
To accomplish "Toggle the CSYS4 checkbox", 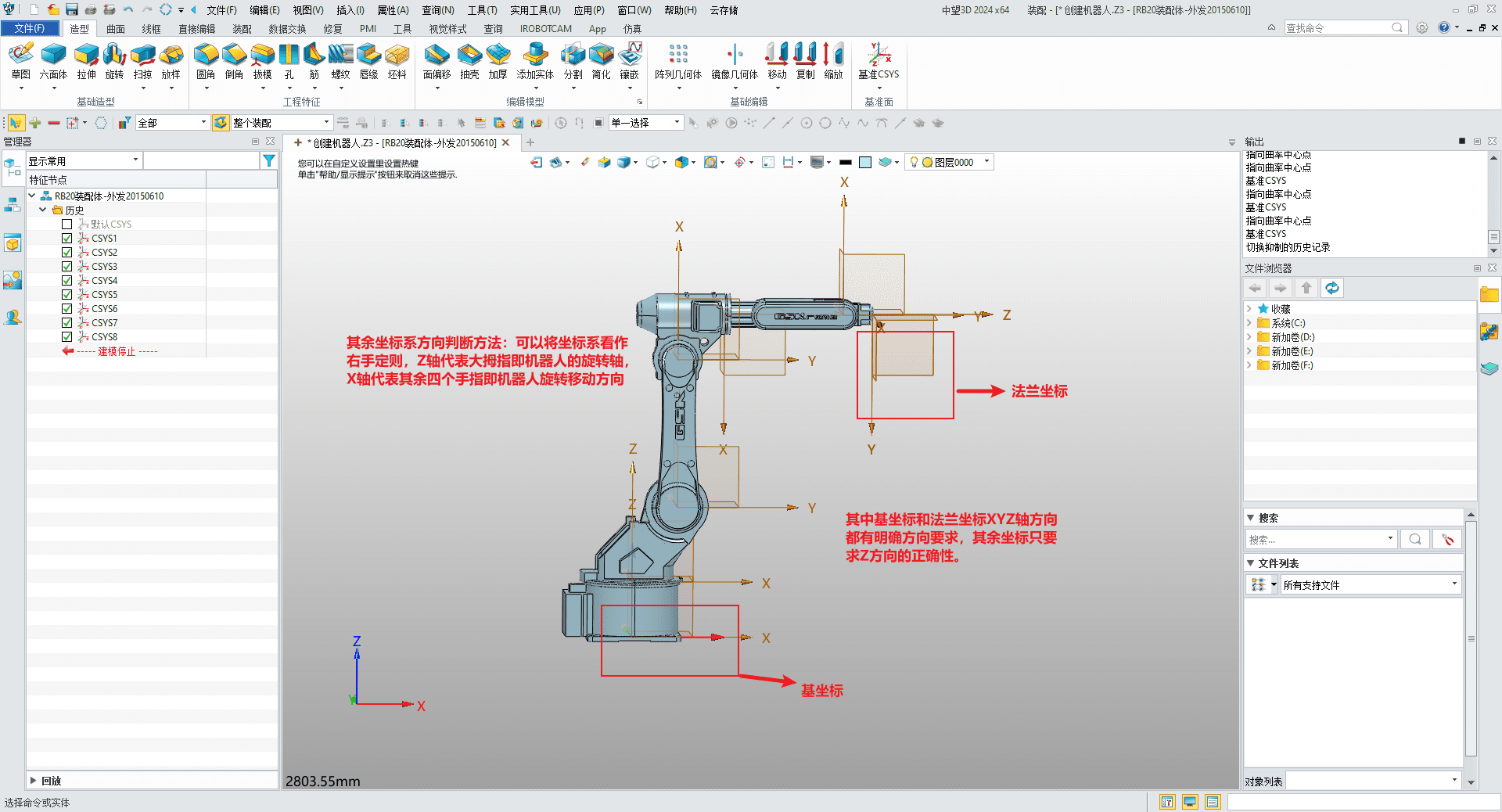I will pos(67,281).
